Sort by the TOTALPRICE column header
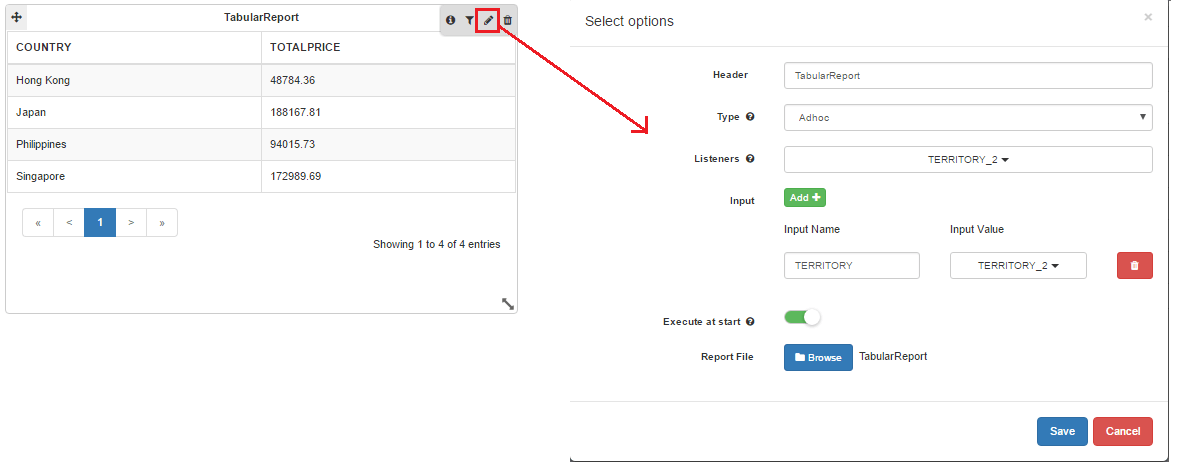This screenshot has width=1186, height=462. pos(389,47)
